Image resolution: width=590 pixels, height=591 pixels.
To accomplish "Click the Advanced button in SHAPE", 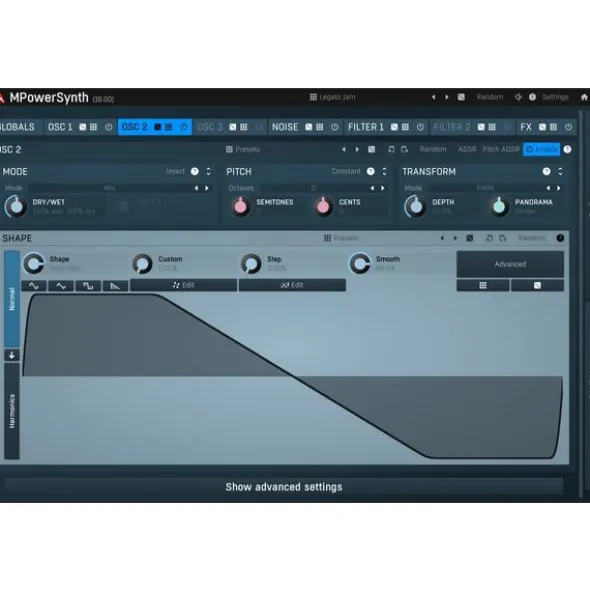I will 510,264.
